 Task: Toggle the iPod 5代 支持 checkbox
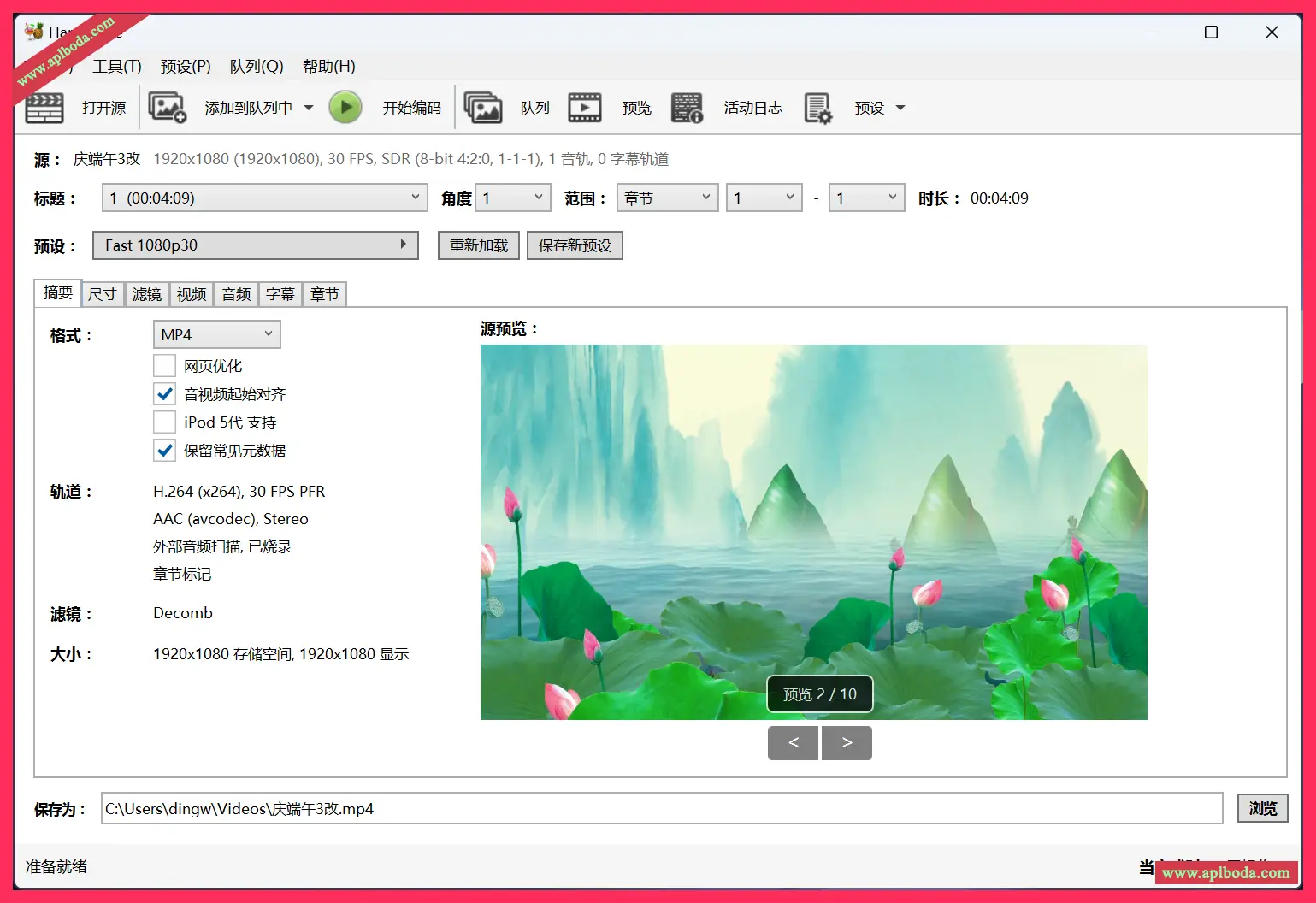point(164,422)
